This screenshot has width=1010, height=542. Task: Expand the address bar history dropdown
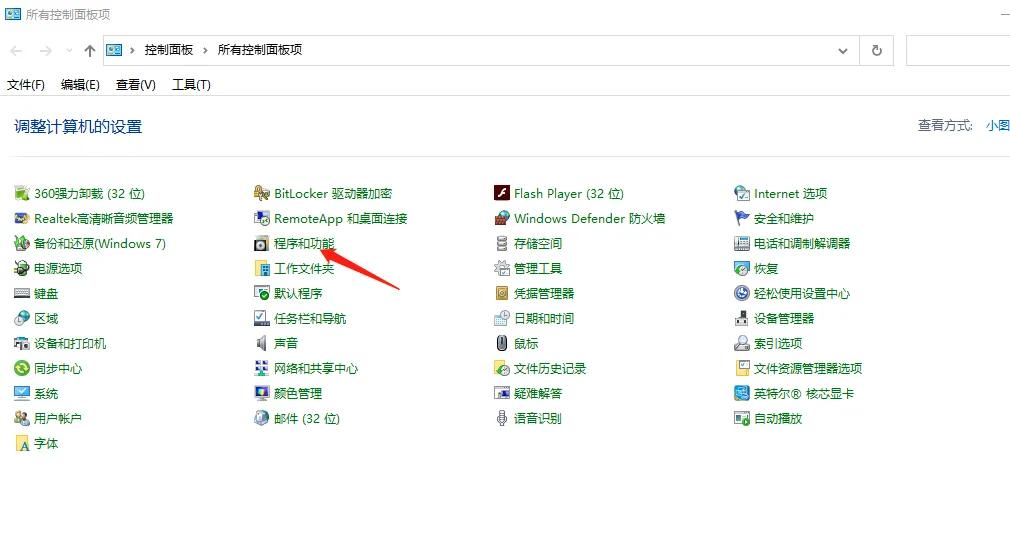(x=843, y=50)
